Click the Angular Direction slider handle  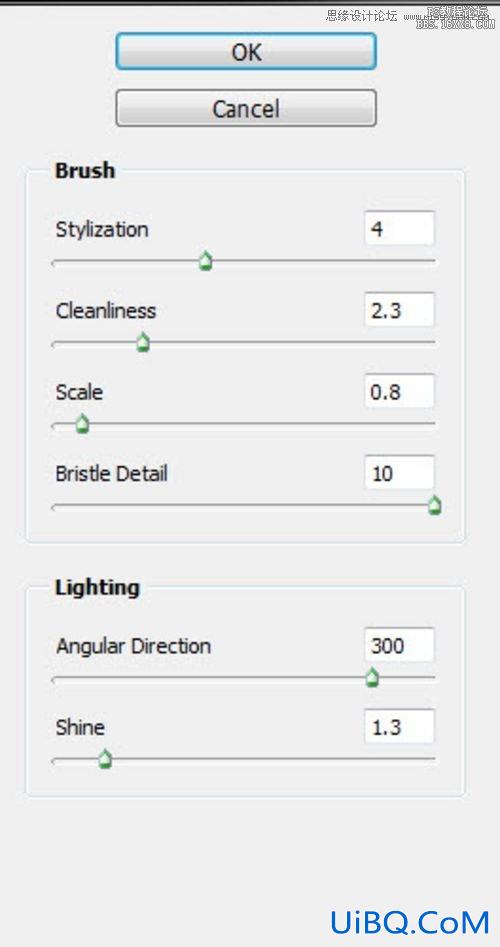click(372, 678)
